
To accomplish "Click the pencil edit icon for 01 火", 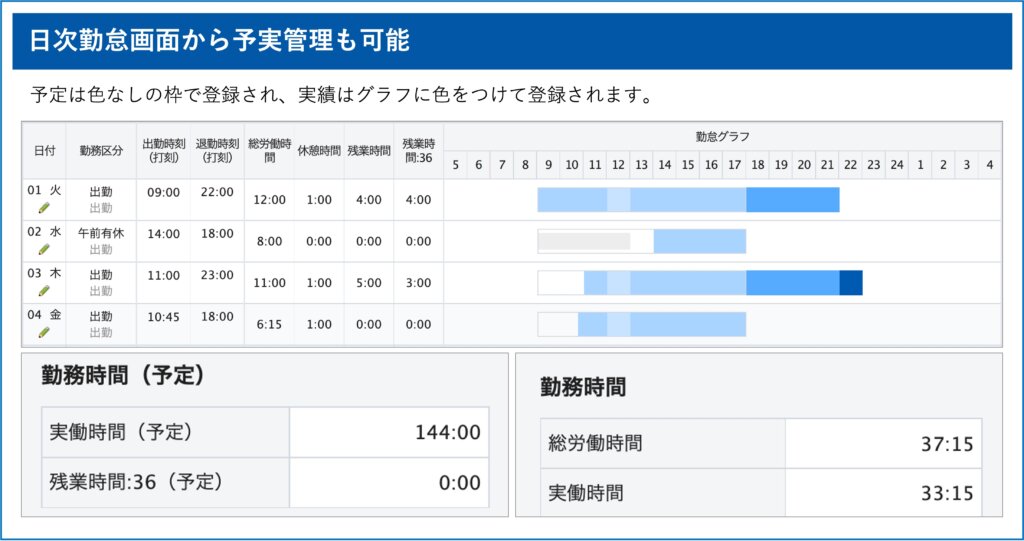I will click(43, 208).
